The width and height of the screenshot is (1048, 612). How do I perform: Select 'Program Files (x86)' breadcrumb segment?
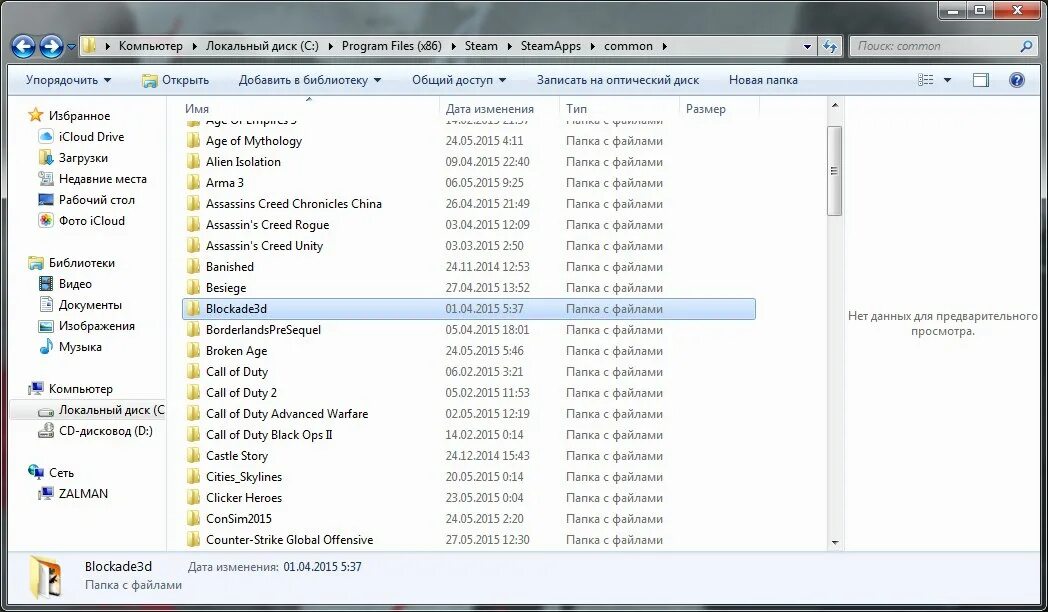392,46
